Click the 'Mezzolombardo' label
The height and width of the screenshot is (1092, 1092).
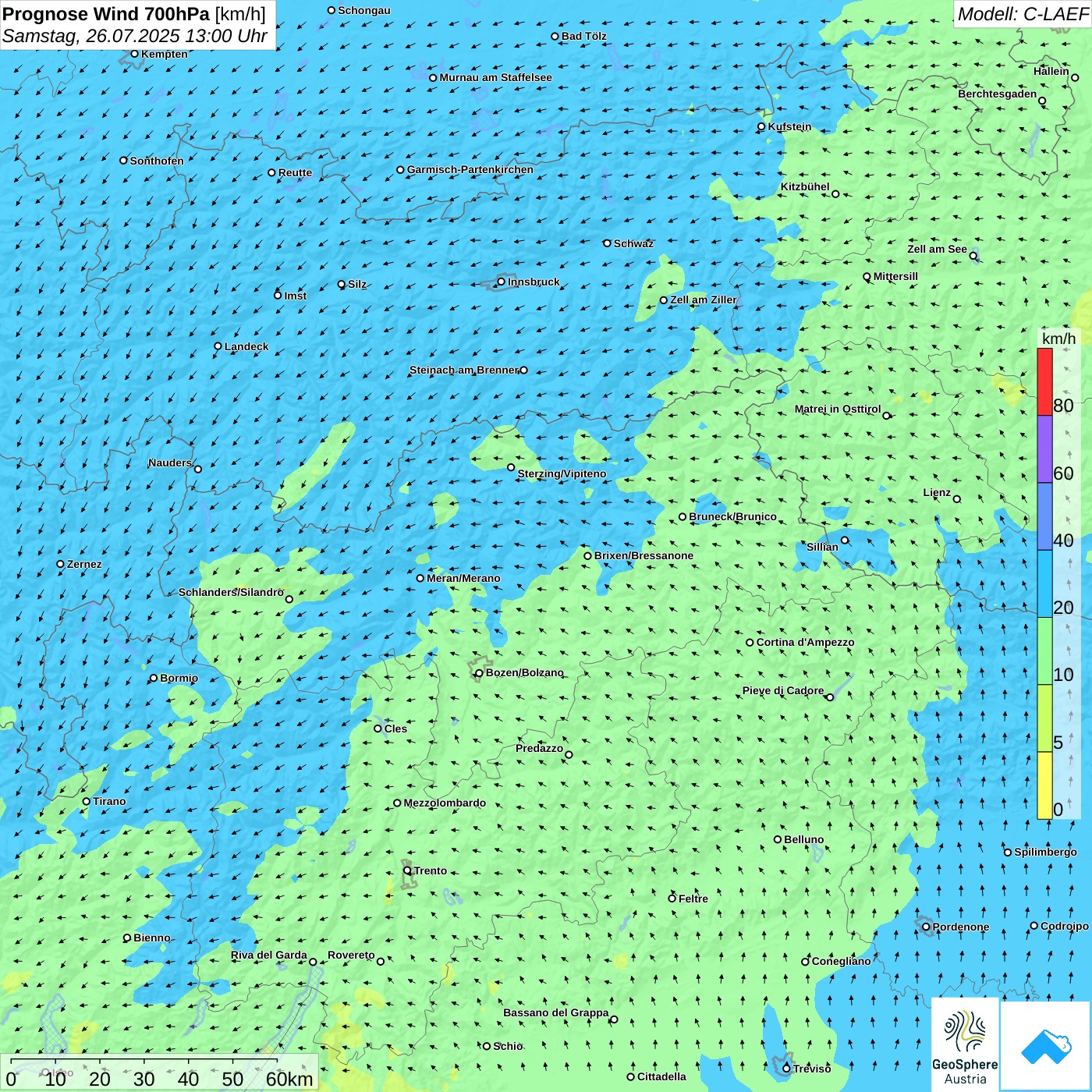click(x=445, y=803)
